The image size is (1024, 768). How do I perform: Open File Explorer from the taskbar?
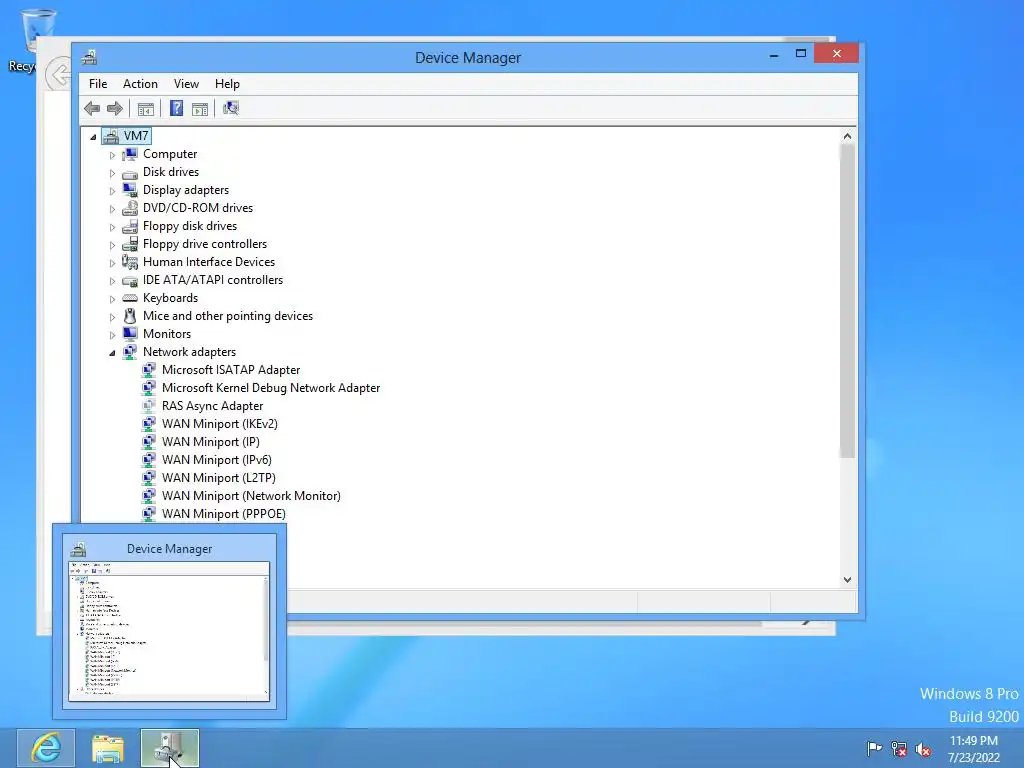coord(108,748)
